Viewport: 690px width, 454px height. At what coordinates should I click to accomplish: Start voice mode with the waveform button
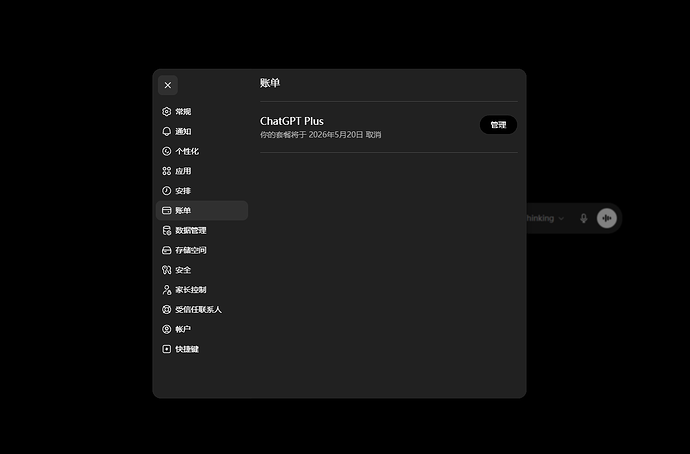(607, 218)
